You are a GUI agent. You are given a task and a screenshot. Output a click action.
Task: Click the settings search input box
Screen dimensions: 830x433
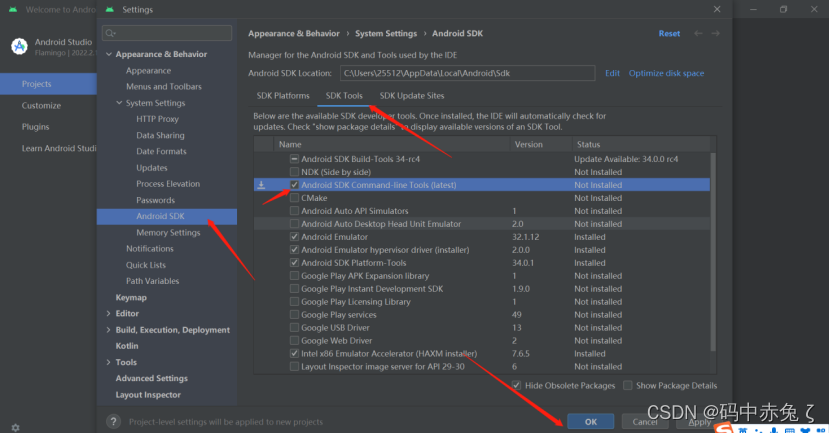167,33
